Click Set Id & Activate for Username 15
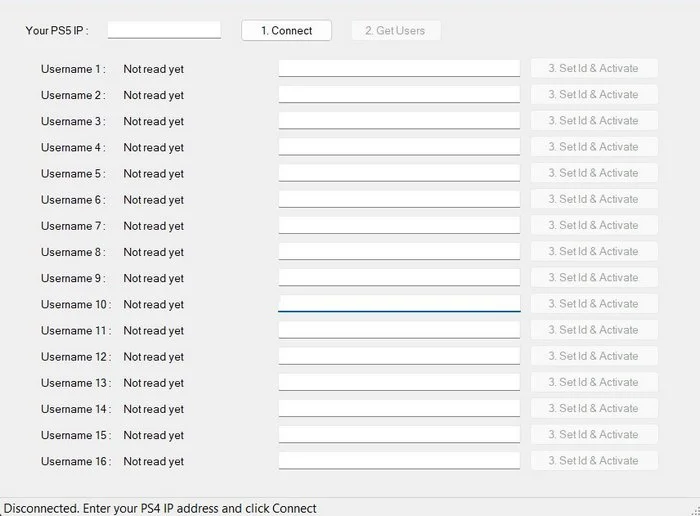The image size is (700, 516). click(593, 434)
